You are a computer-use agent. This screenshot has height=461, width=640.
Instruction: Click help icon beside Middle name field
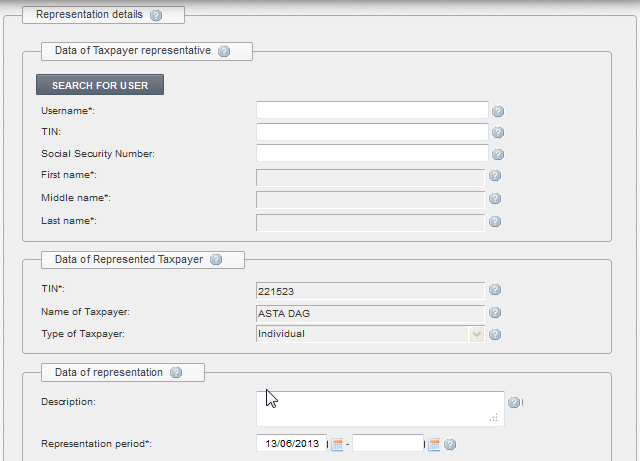[495, 198]
